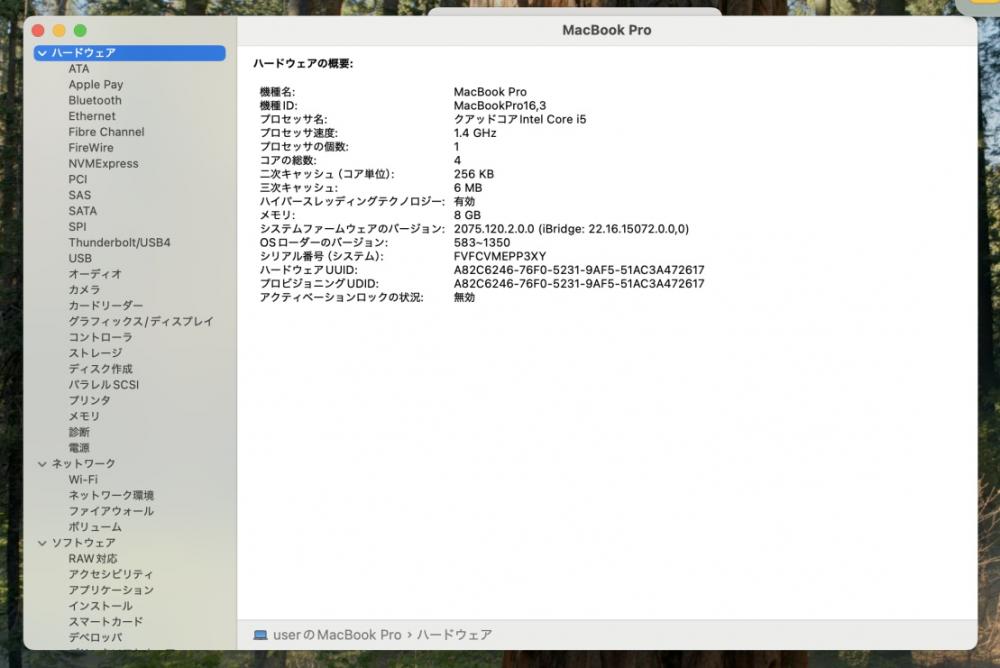Click the ハイパースレッディングテクノロジー label
The width and height of the screenshot is (1000, 668).
click(352, 202)
